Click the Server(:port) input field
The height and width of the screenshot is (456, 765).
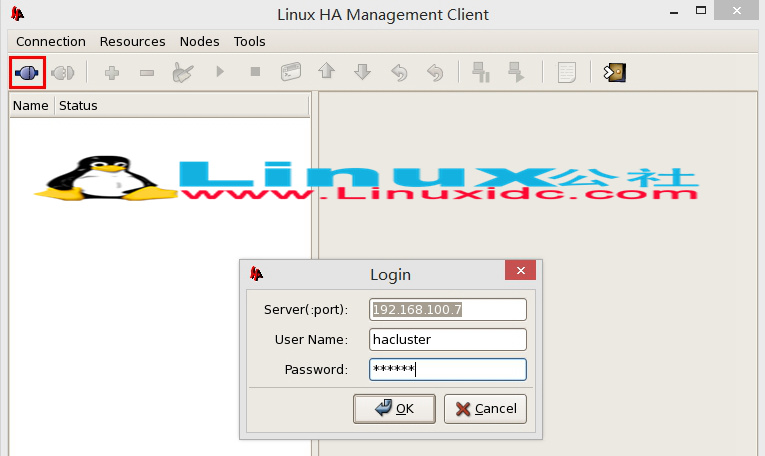[x=447, y=309]
